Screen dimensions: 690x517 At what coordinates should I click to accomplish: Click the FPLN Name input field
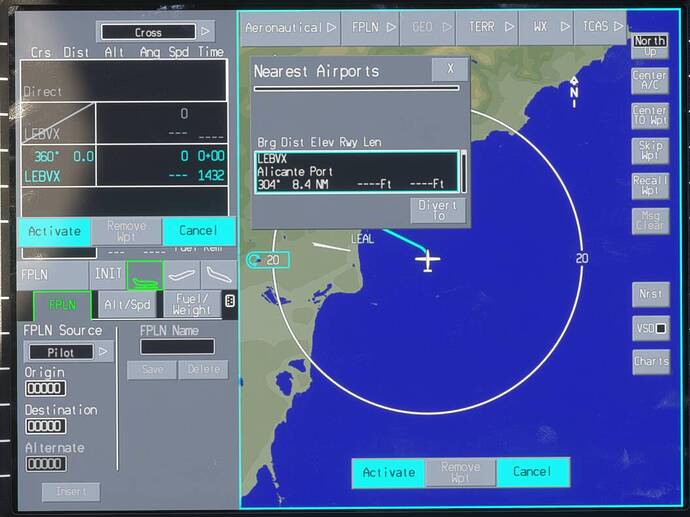[x=177, y=347]
